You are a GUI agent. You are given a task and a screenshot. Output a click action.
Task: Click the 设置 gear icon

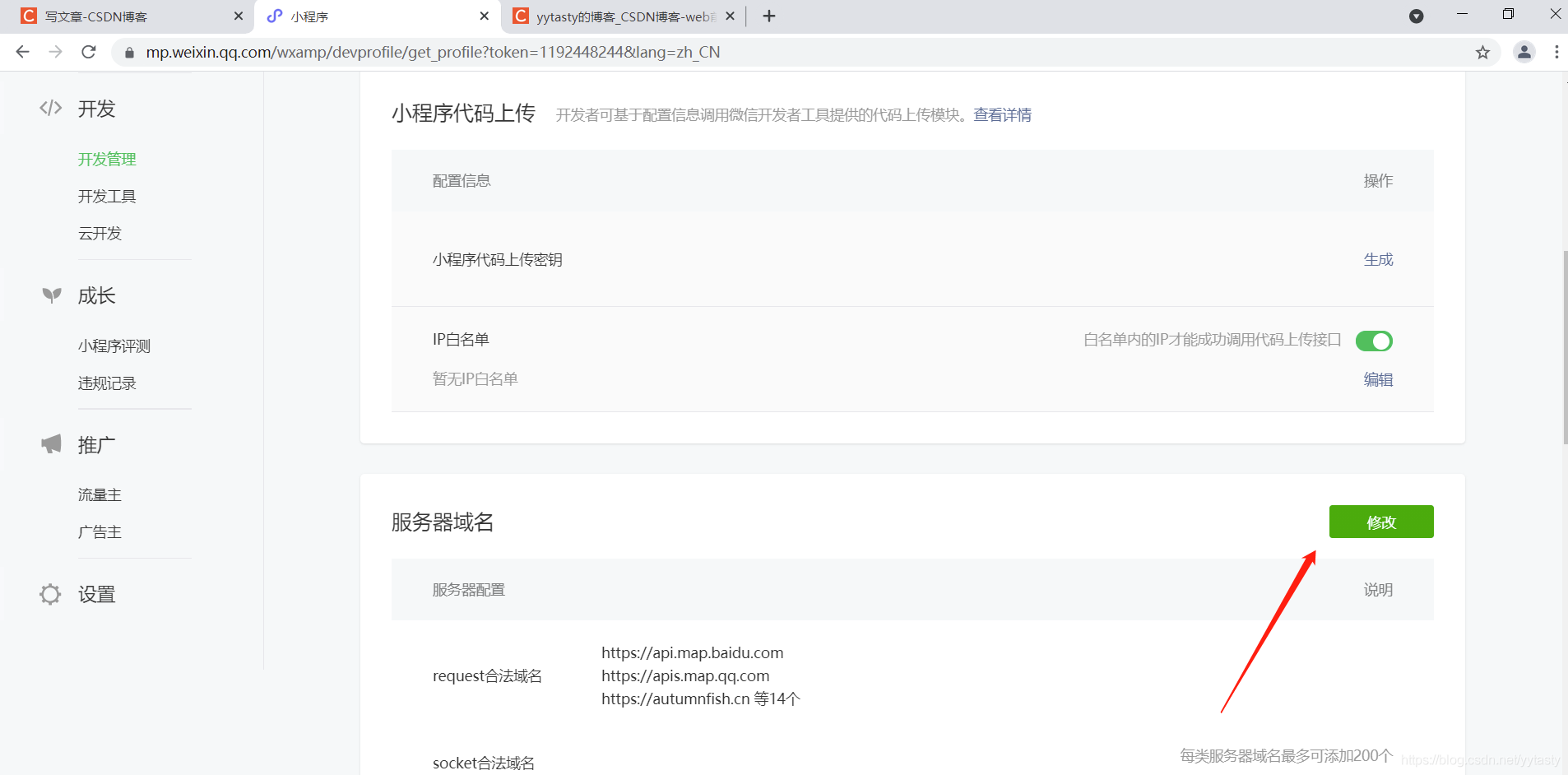pos(50,594)
